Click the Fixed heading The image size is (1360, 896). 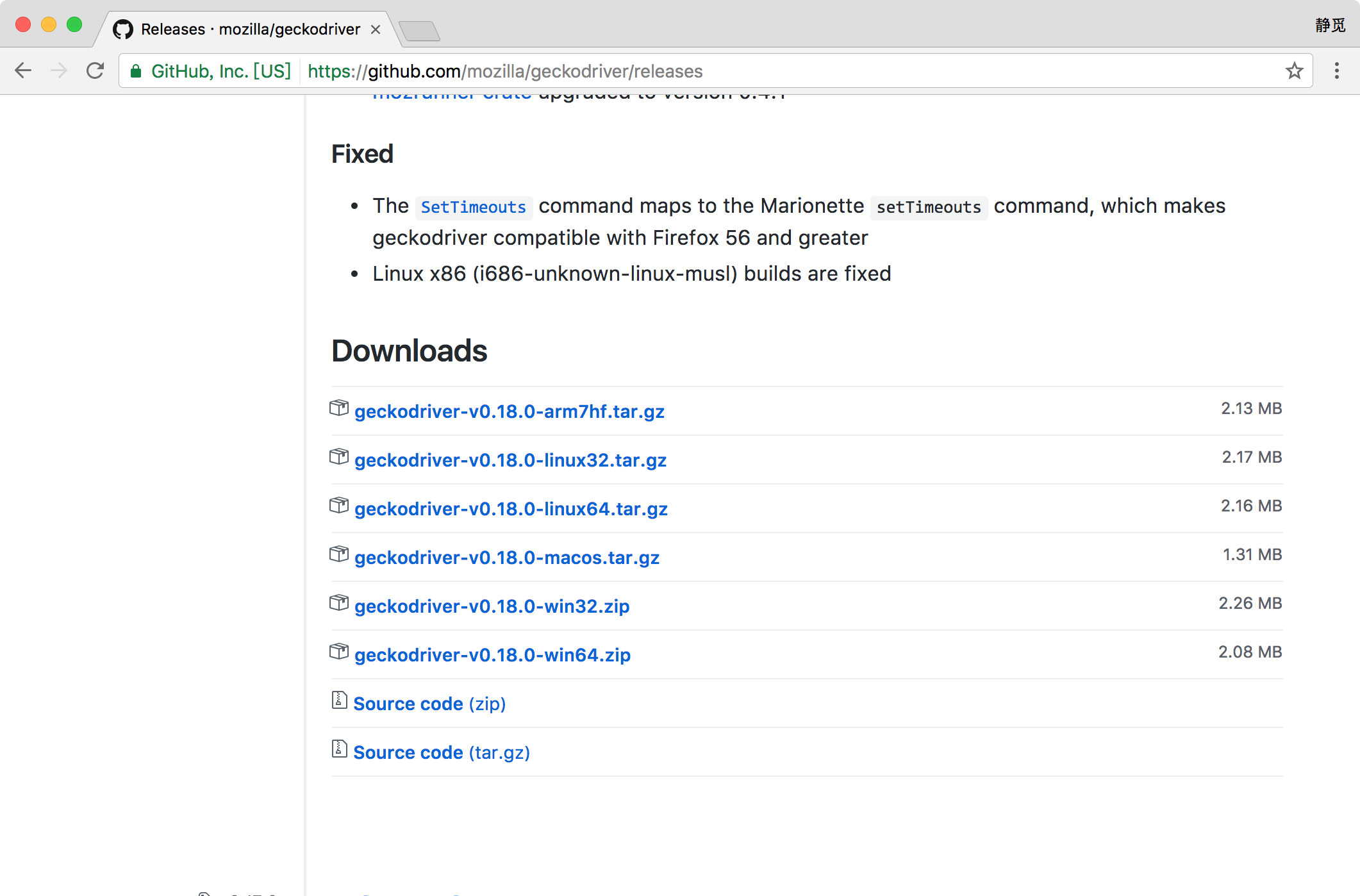(x=362, y=154)
